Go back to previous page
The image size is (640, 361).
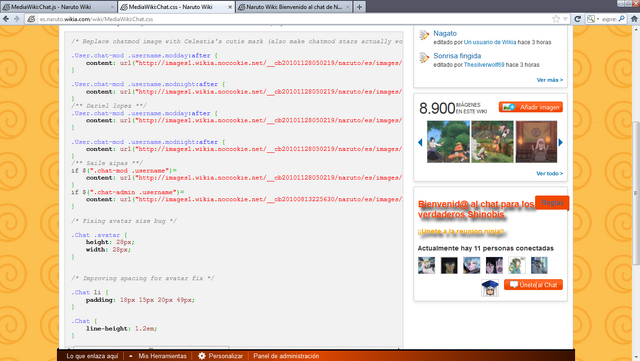(6, 19)
